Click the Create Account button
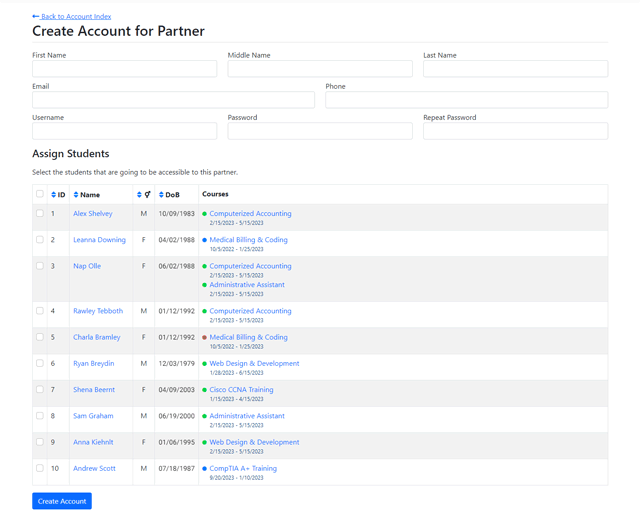This screenshot has height=523, width=640. (62, 501)
